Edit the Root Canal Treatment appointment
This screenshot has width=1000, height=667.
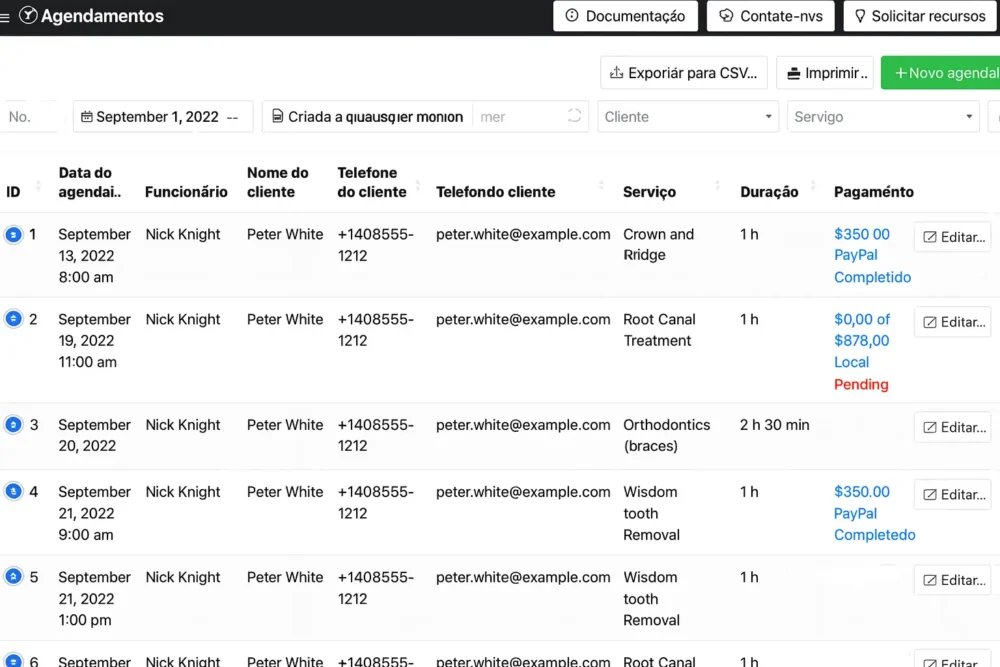point(952,322)
